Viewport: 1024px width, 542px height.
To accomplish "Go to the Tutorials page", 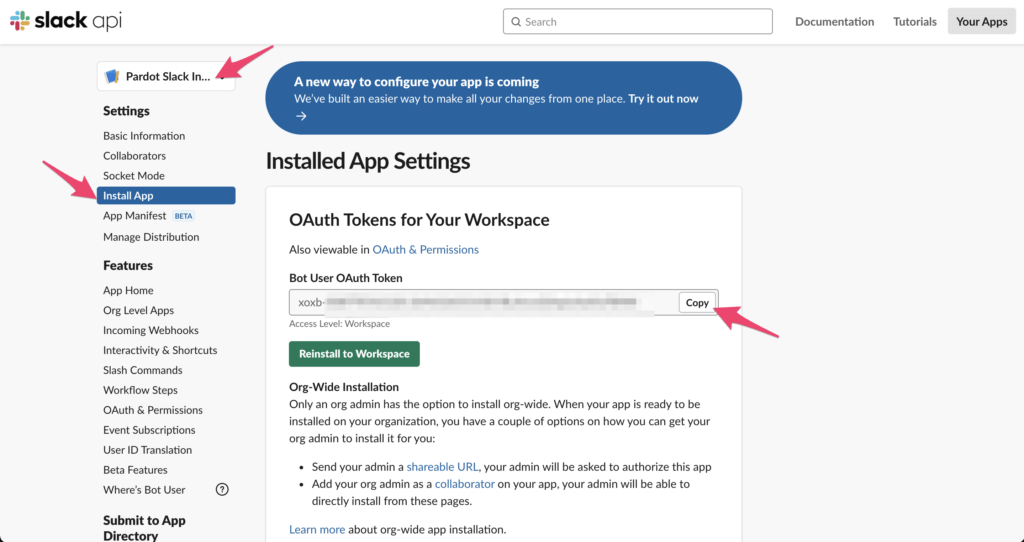I will (x=914, y=21).
